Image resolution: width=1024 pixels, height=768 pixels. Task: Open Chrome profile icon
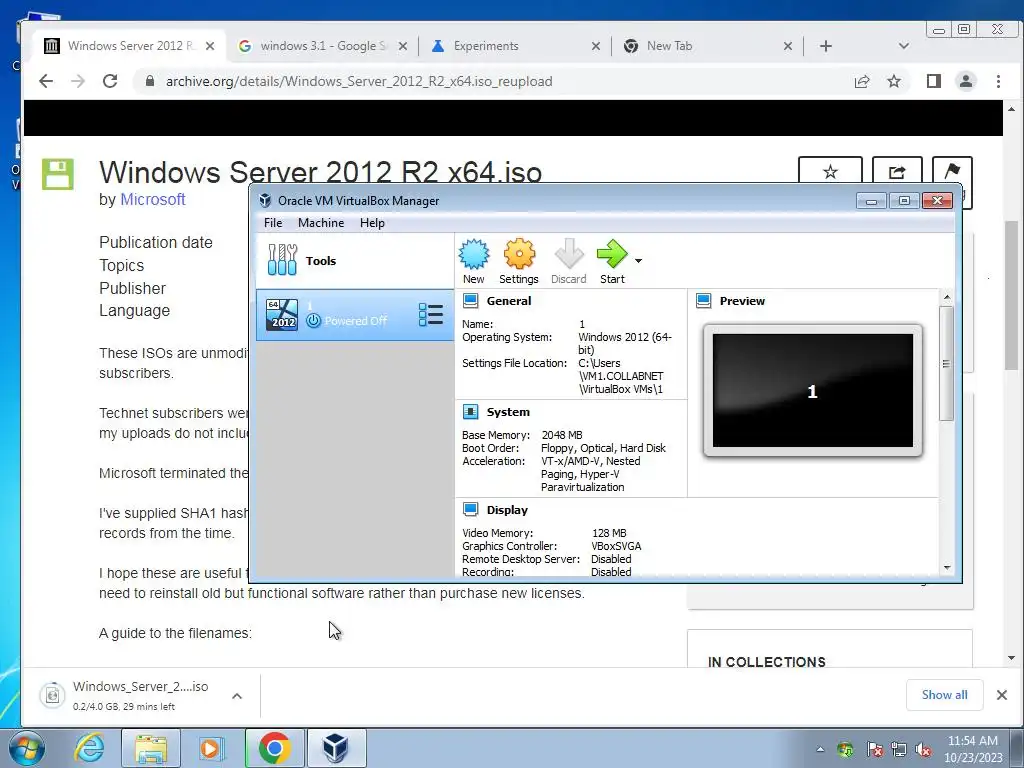[966, 81]
